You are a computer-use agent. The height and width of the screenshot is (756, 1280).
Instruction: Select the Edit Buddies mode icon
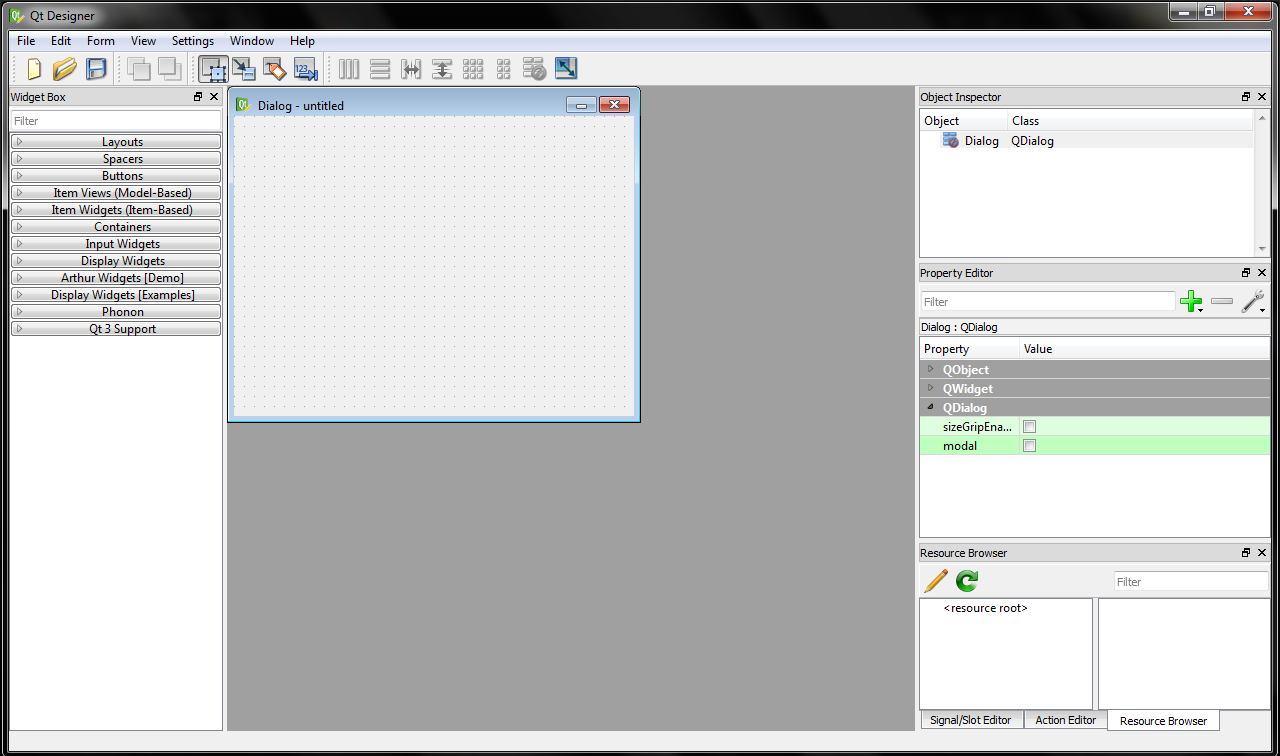275,69
